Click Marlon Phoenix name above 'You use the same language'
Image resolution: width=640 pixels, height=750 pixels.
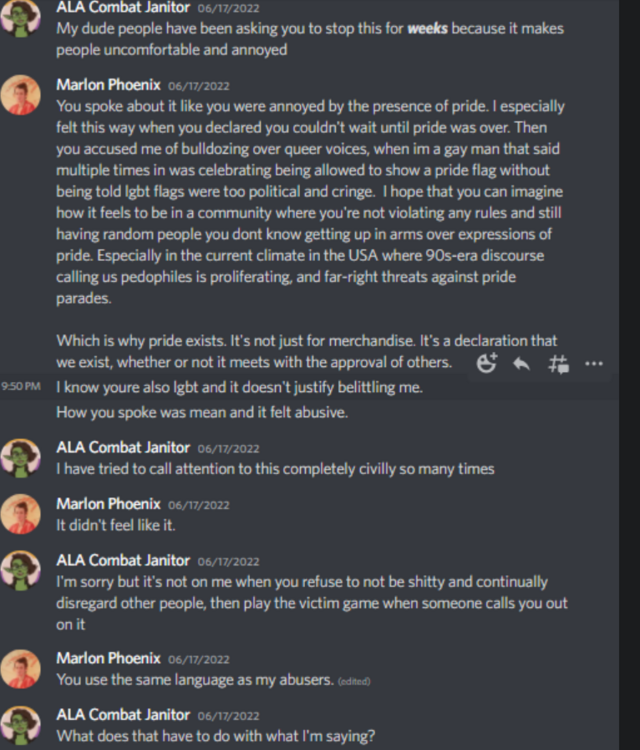[x=108, y=658]
